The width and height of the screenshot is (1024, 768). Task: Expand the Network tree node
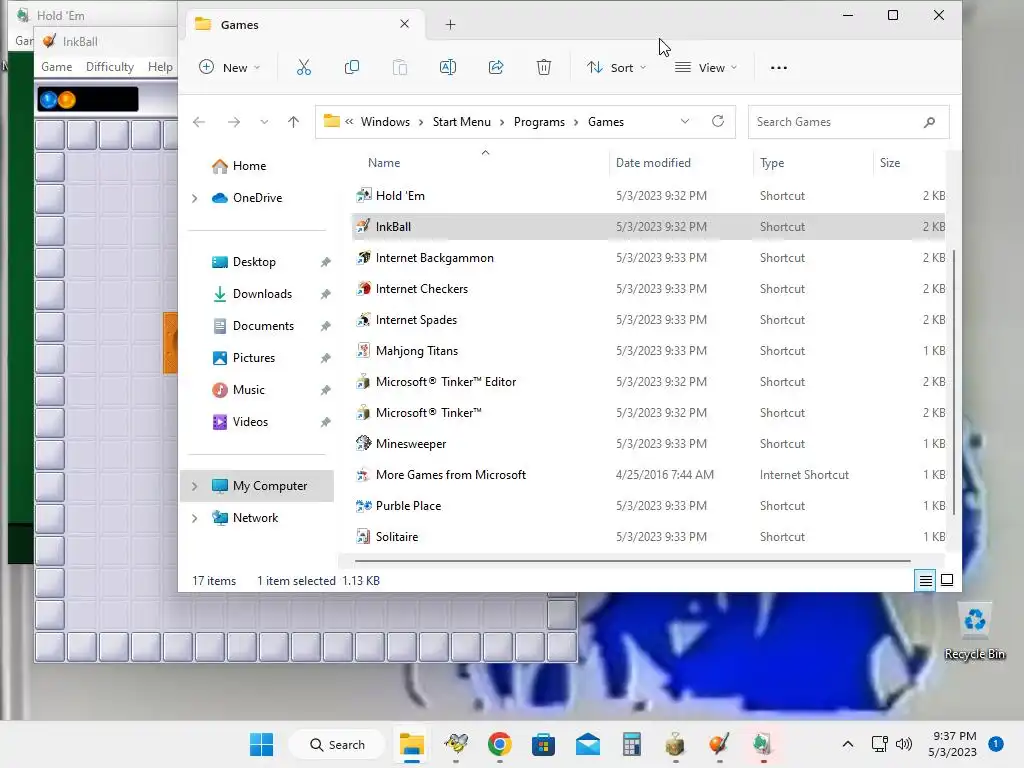tap(195, 518)
